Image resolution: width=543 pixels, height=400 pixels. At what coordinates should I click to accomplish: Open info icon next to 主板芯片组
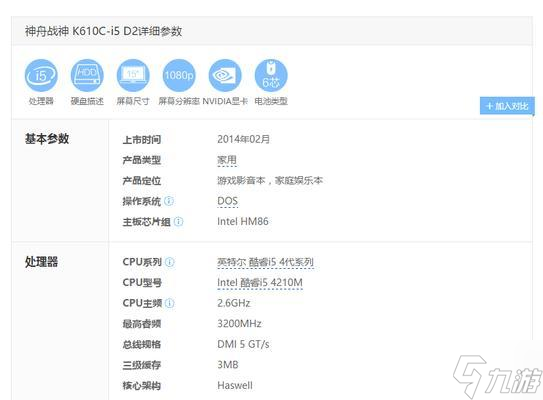point(178,222)
